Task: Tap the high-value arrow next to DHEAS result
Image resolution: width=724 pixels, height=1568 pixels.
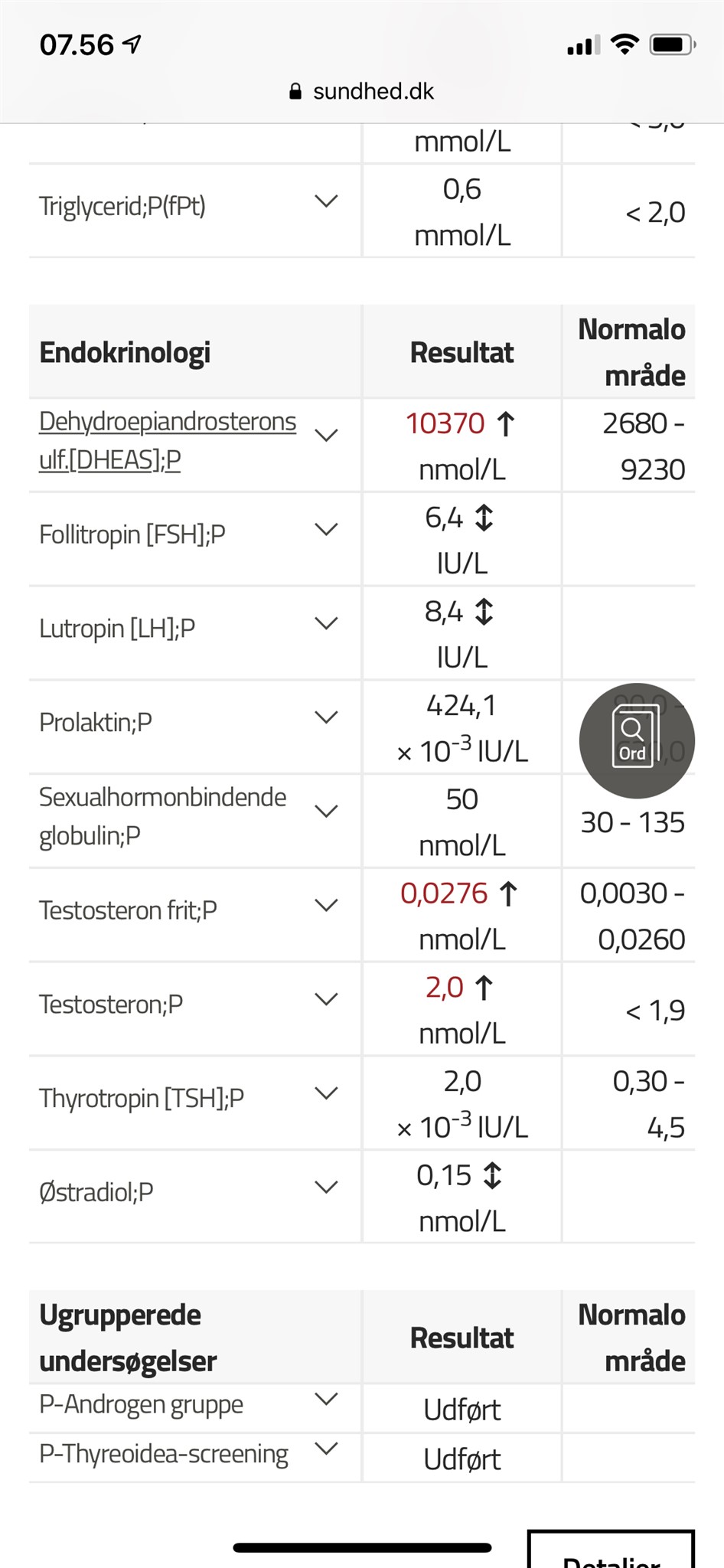Action: [505, 423]
